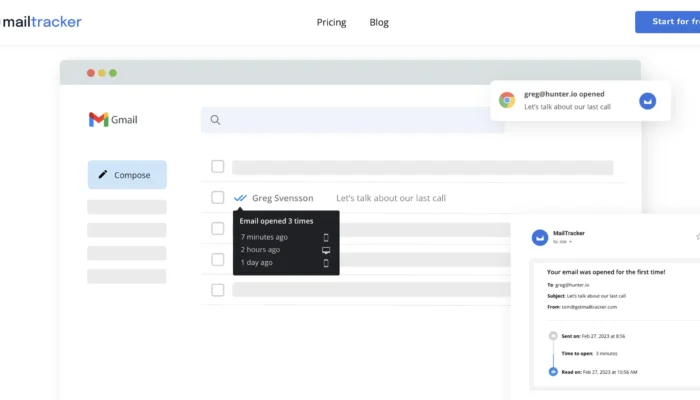Open the Greg Svensson sender name
700x400 pixels.
coord(283,198)
